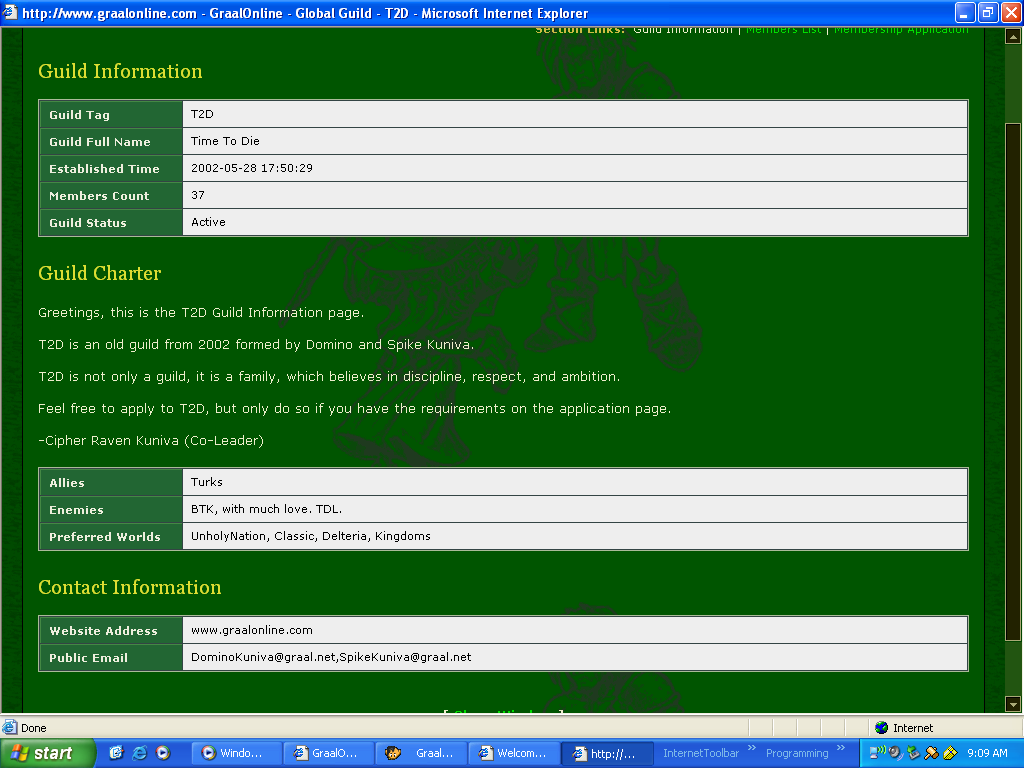Expand the InternetToolbar chevron on taskbar
The width and height of the screenshot is (1024, 768).
(x=752, y=748)
